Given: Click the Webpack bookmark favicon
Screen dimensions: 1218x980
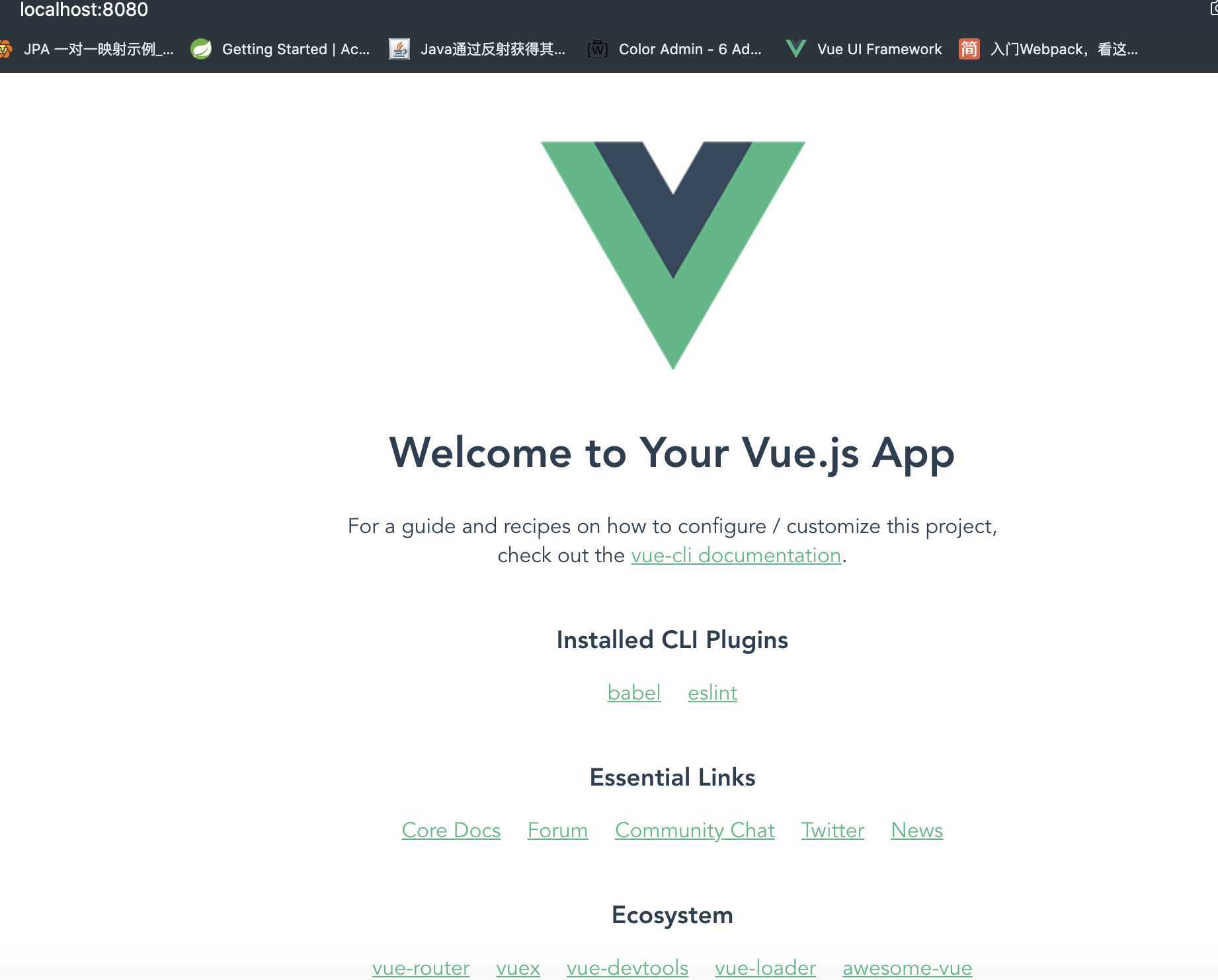Looking at the screenshot, I should click(x=969, y=49).
